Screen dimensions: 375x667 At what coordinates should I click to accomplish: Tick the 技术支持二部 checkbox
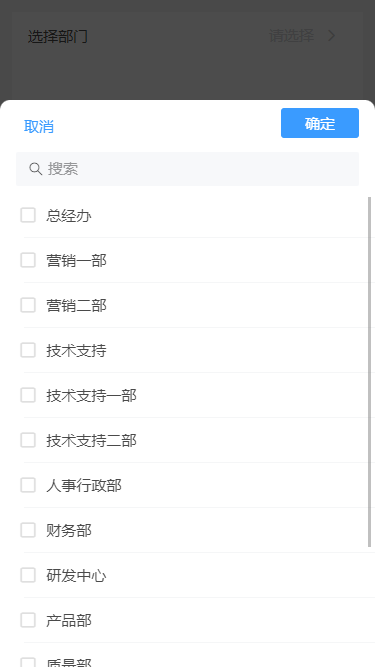point(28,440)
